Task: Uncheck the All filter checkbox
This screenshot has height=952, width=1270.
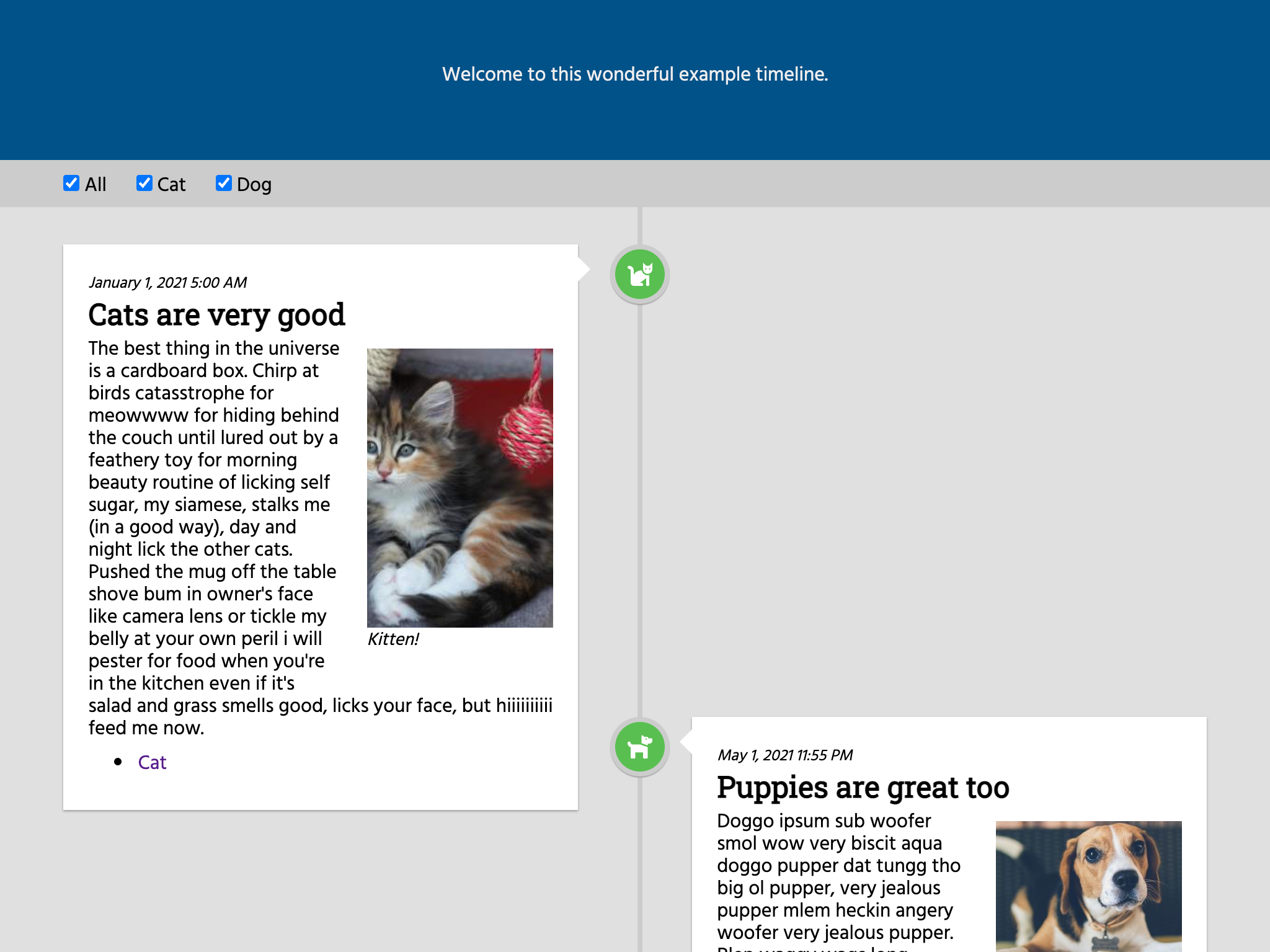Action: pos(71,183)
